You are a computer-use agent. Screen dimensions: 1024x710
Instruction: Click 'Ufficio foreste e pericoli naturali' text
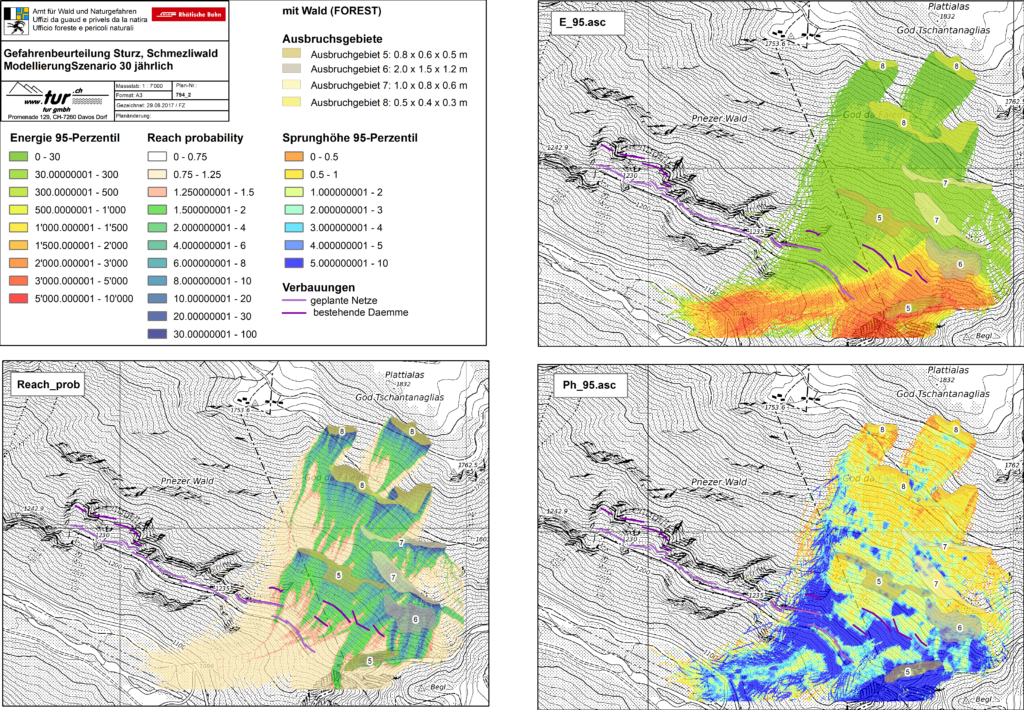tap(84, 28)
